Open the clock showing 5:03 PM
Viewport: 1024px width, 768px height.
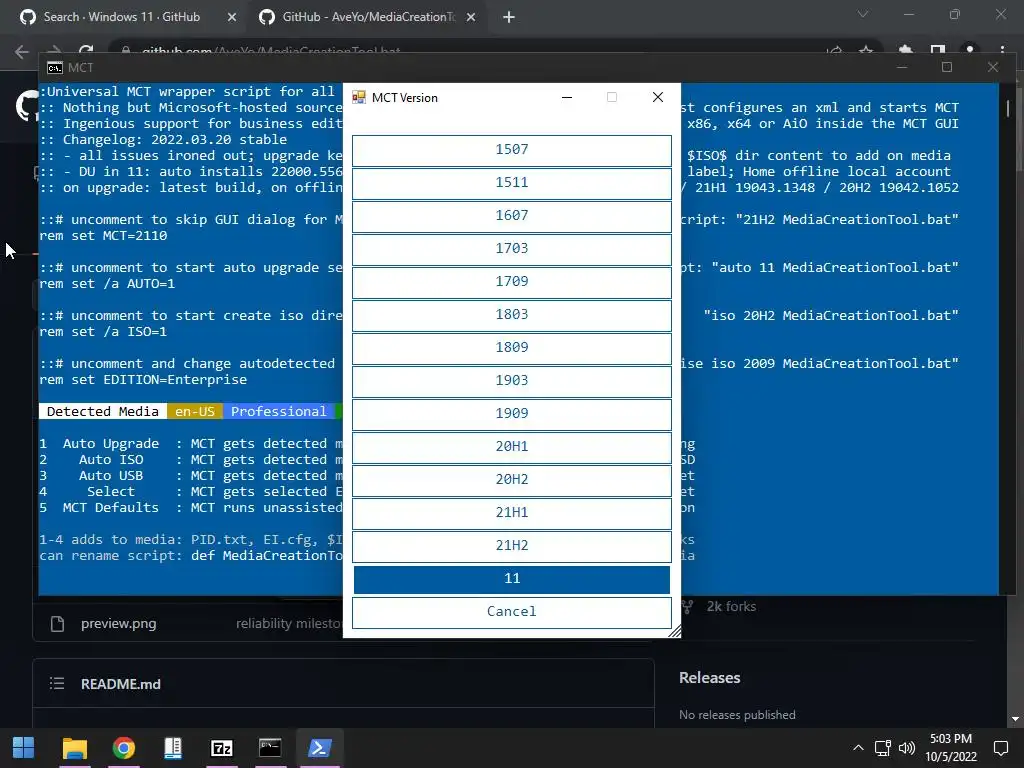pyautogui.click(x=951, y=748)
